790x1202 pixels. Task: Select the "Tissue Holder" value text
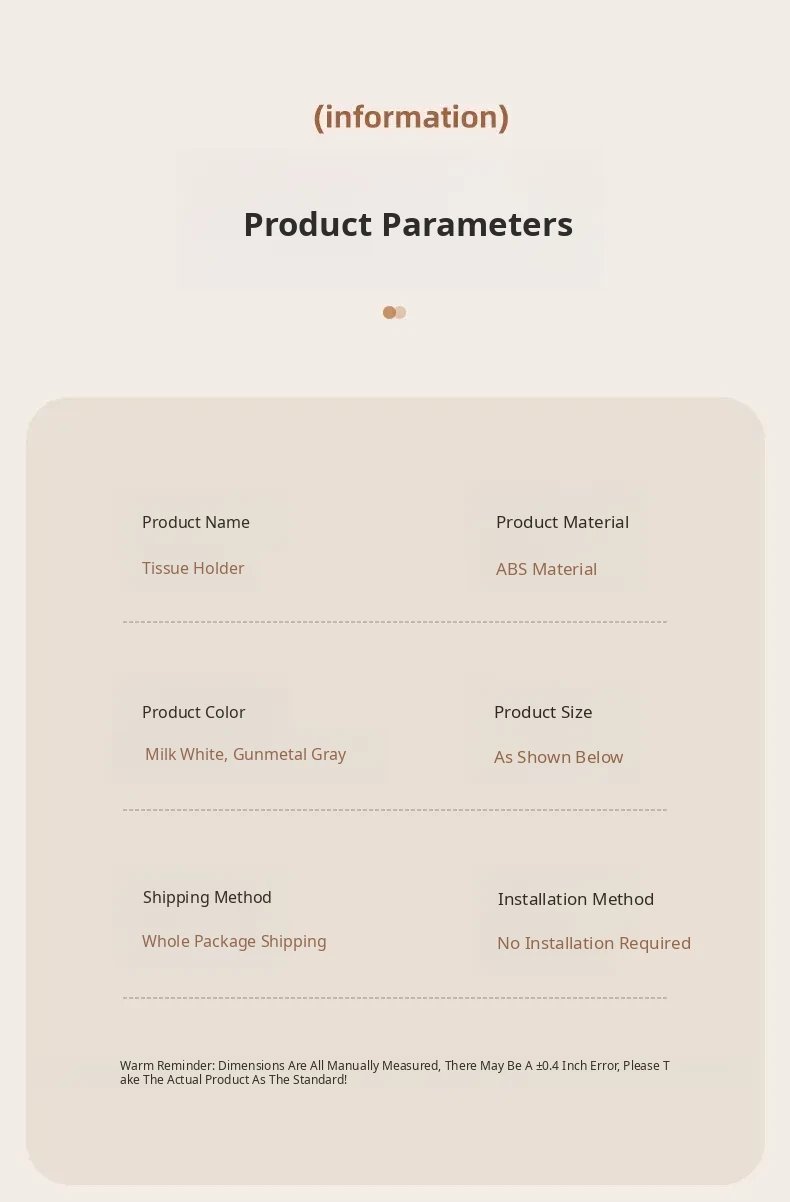[x=193, y=568]
